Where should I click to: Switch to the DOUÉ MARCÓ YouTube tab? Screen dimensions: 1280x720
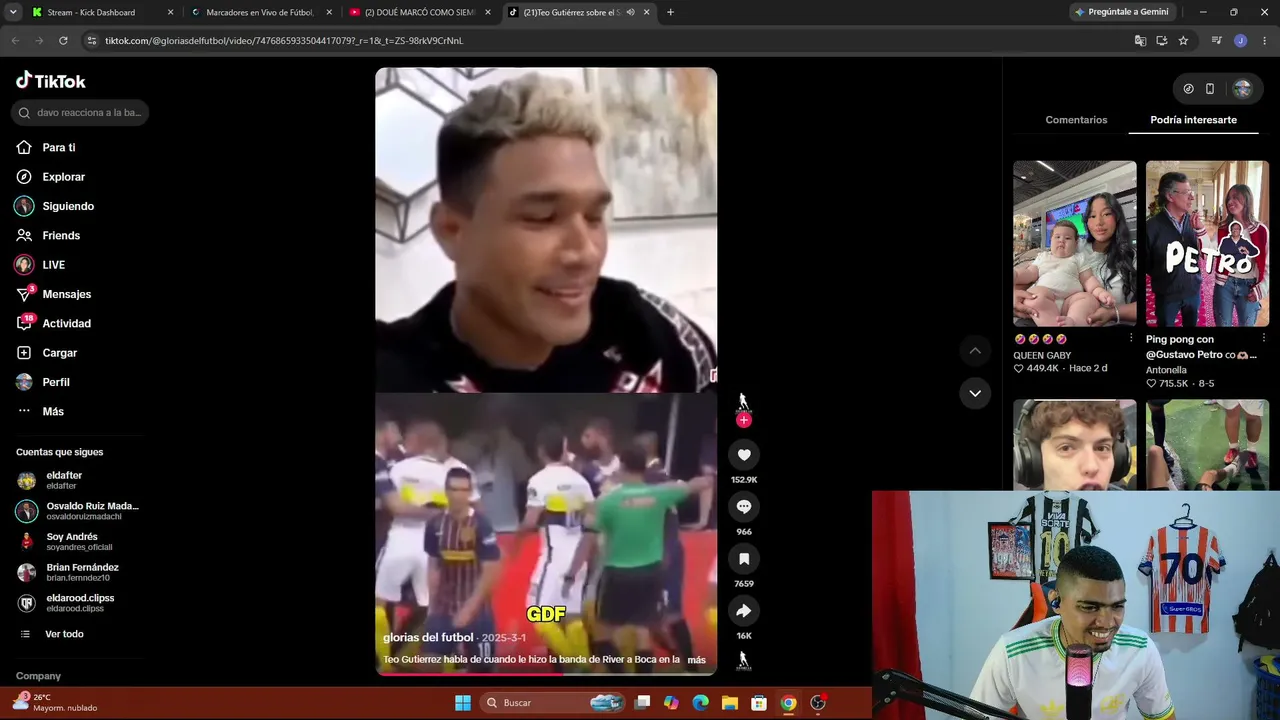tap(420, 12)
